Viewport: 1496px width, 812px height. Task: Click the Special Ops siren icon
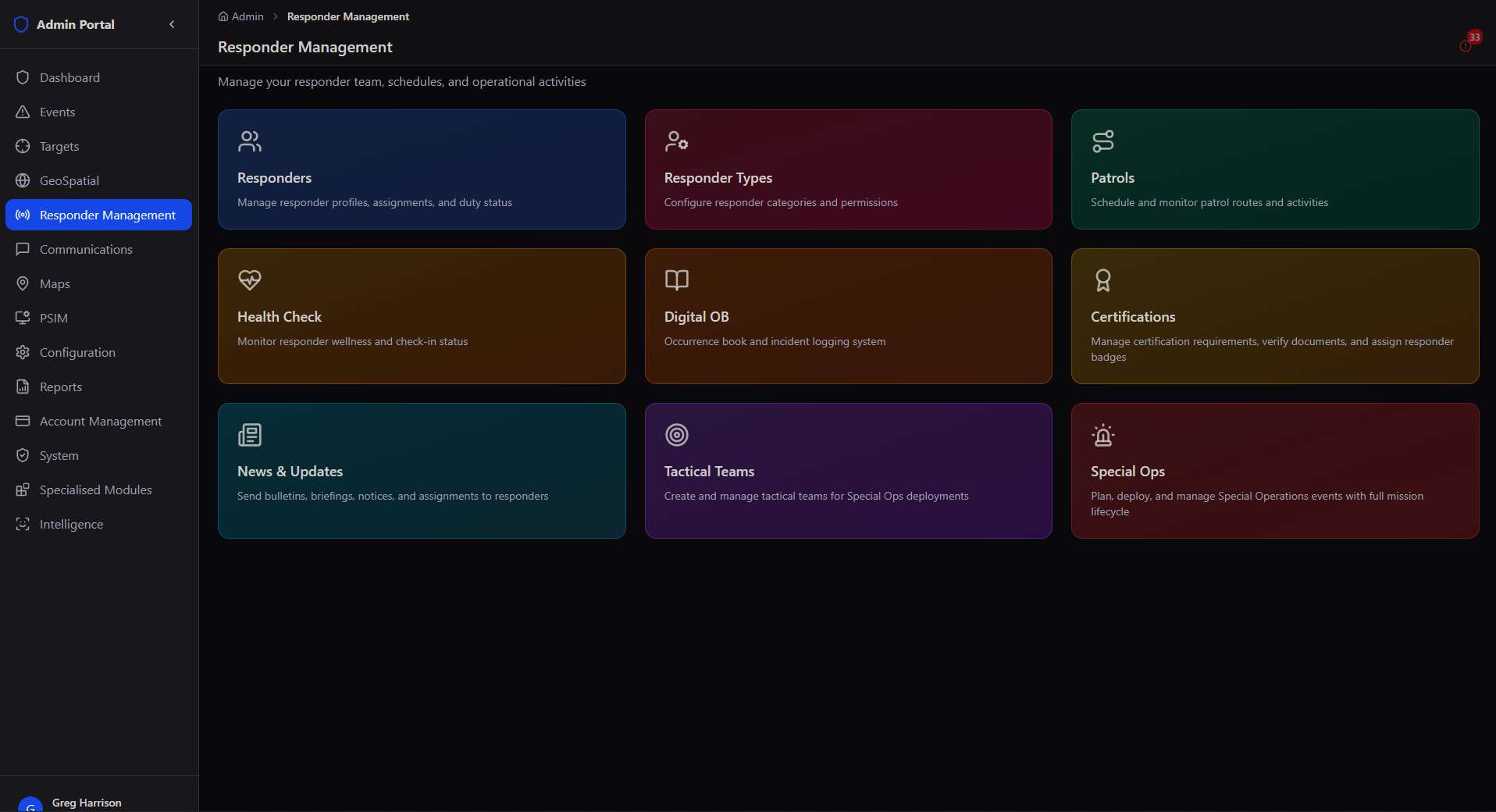[1103, 435]
